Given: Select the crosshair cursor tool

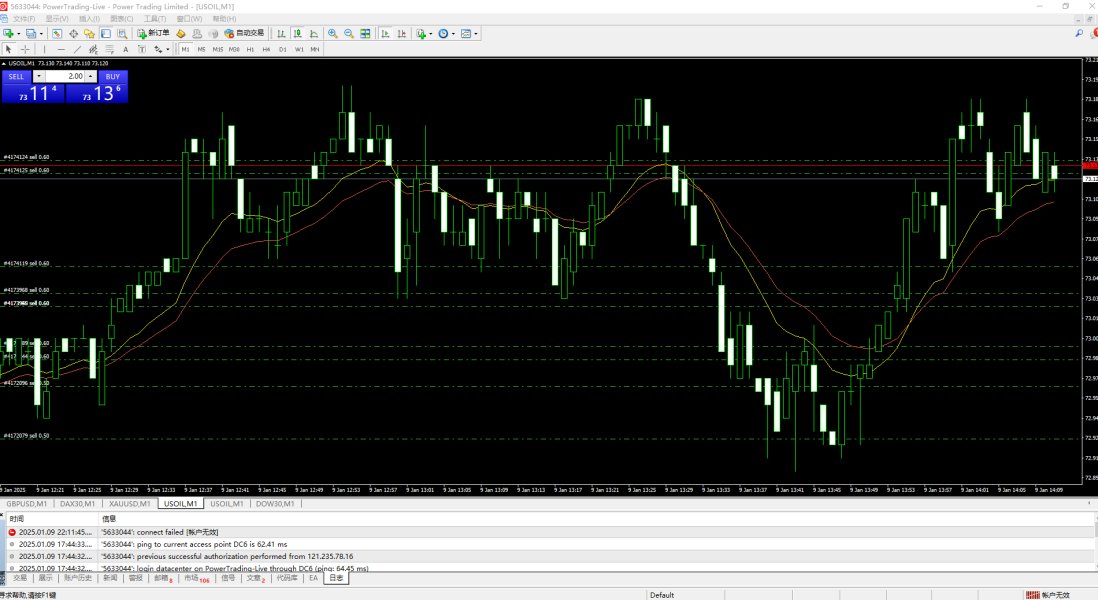Looking at the screenshot, I should [x=25, y=49].
